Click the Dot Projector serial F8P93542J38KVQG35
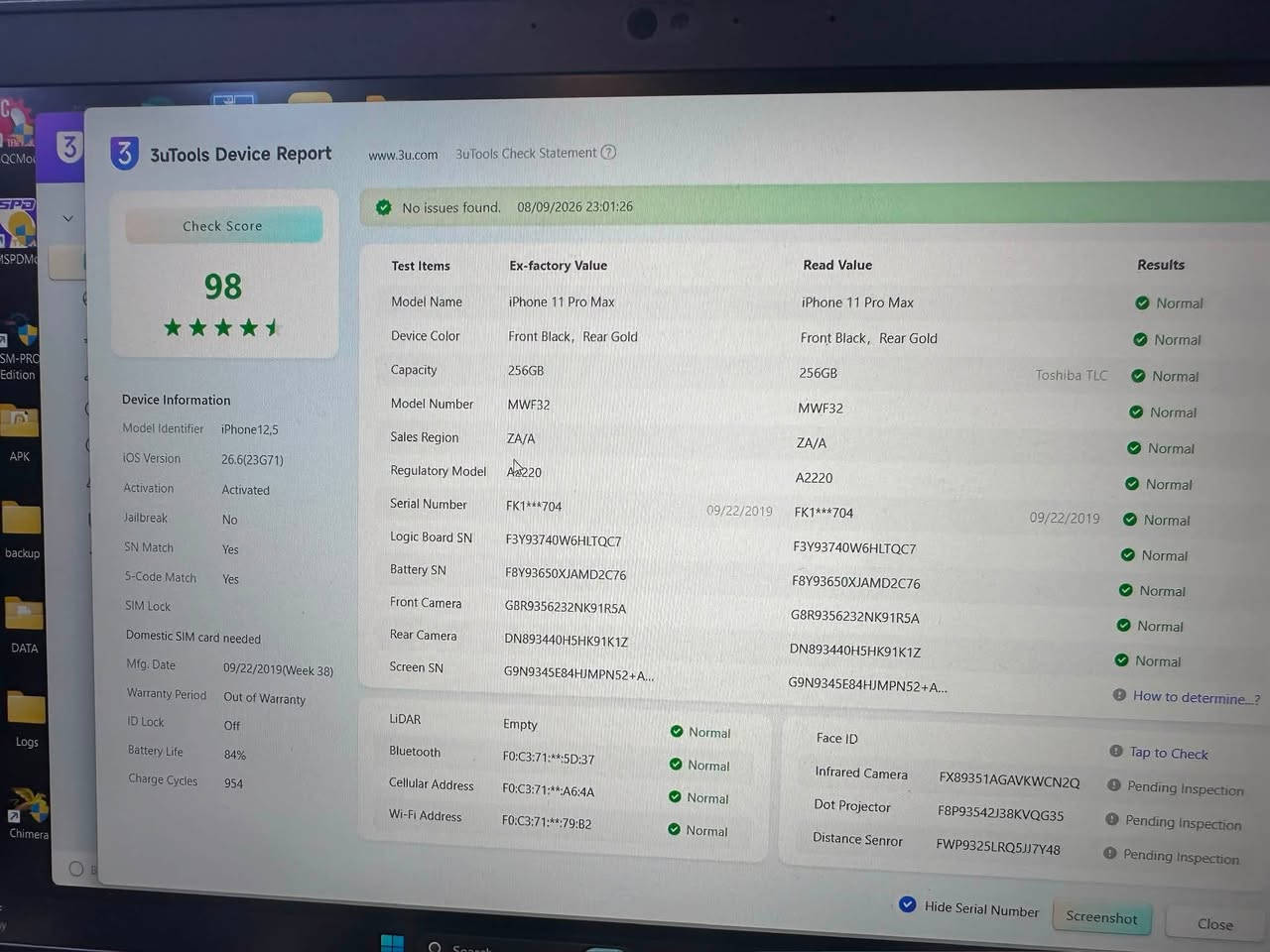Screen dimensions: 1270x952 point(1000,814)
